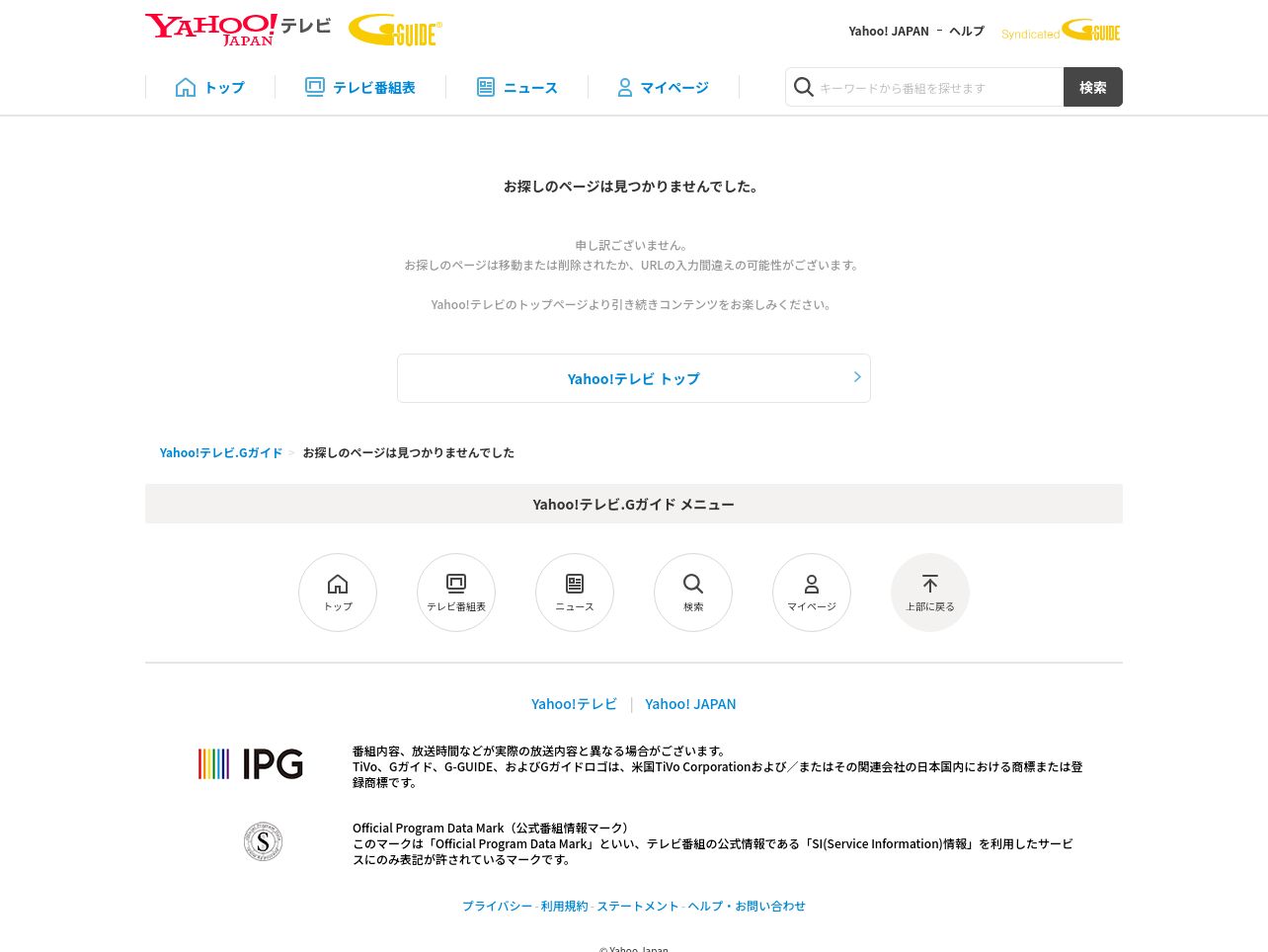Click the Yahoo! JAPAN header link
Screen dimensions: 1268x952
pyautogui.click(x=889, y=31)
